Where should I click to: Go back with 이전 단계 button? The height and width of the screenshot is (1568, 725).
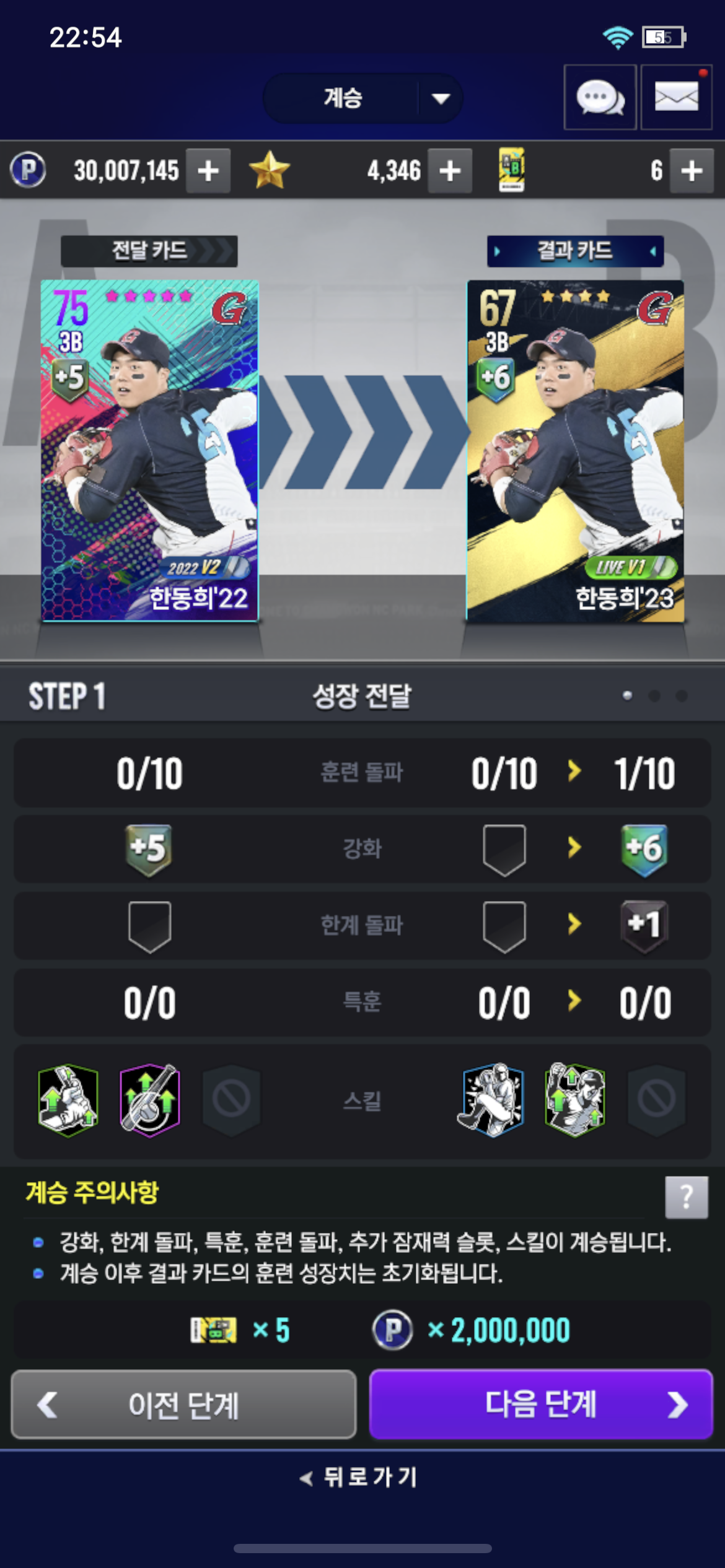tap(183, 1404)
